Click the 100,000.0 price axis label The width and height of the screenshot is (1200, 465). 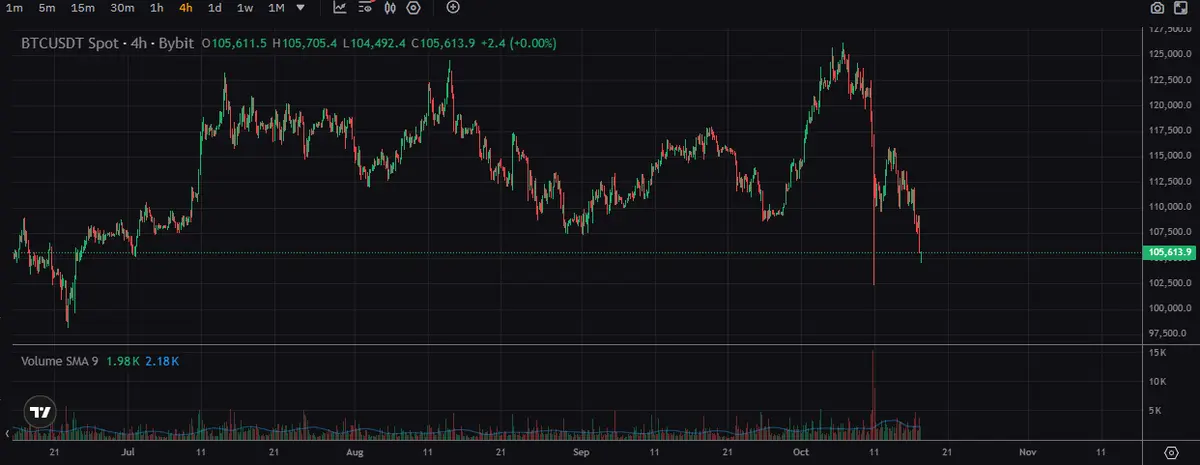(1168, 308)
